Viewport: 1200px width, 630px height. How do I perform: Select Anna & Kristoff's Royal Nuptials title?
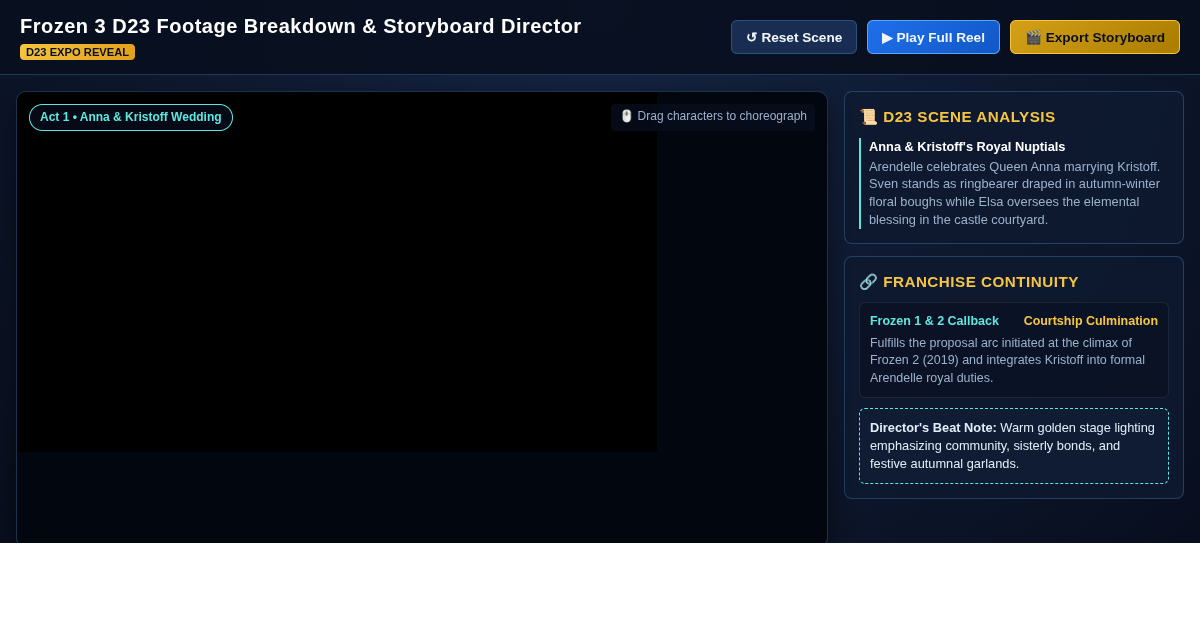tap(967, 147)
